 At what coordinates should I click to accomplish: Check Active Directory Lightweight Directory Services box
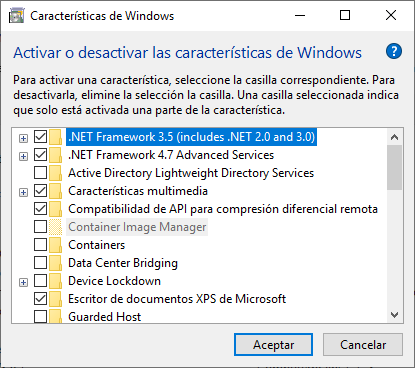tap(40, 173)
